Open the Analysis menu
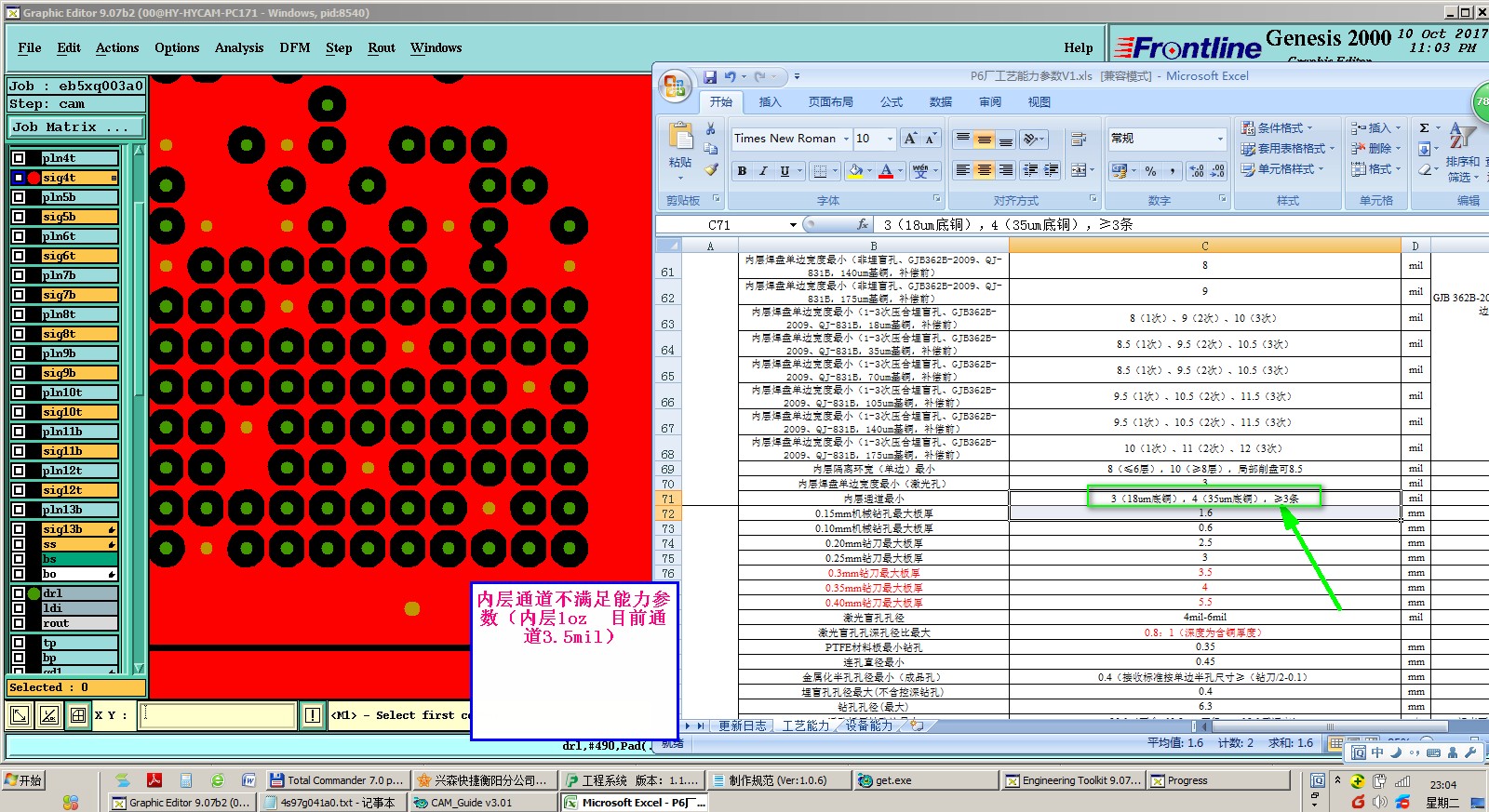This screenshot has width=1489, height=812. tap(239, 47)
